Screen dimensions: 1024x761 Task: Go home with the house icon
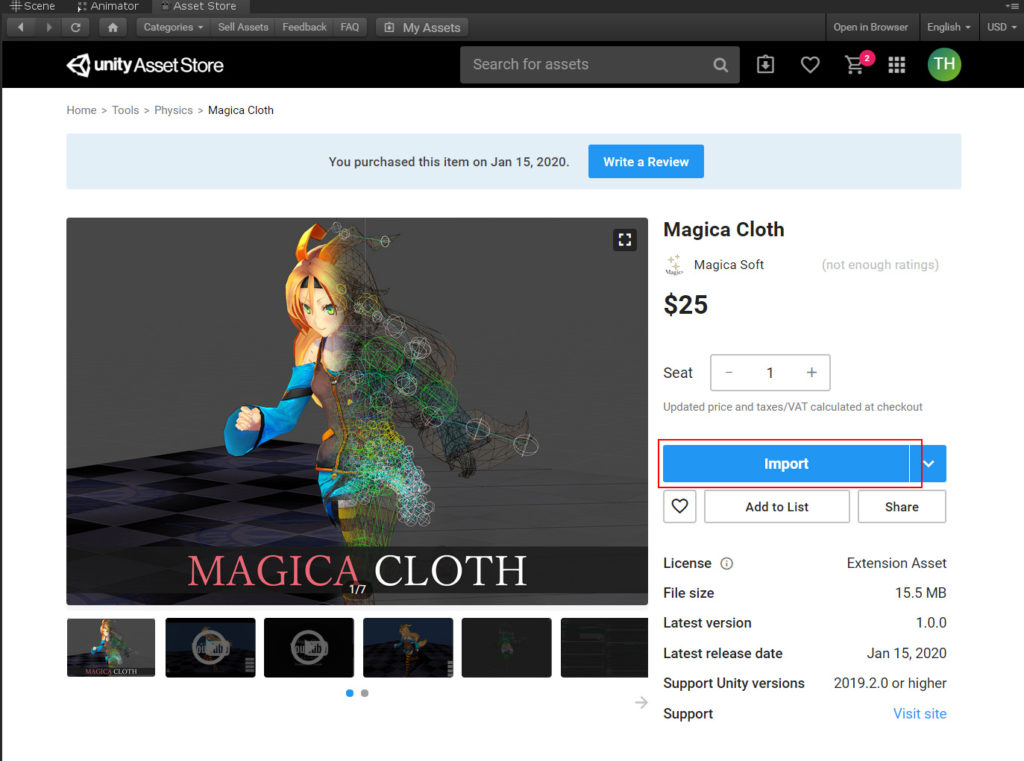pos(112,27)
